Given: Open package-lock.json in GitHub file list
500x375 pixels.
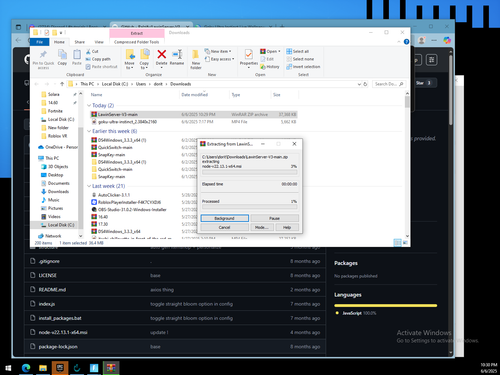Looking at the screenshot, I should (58, 347).
